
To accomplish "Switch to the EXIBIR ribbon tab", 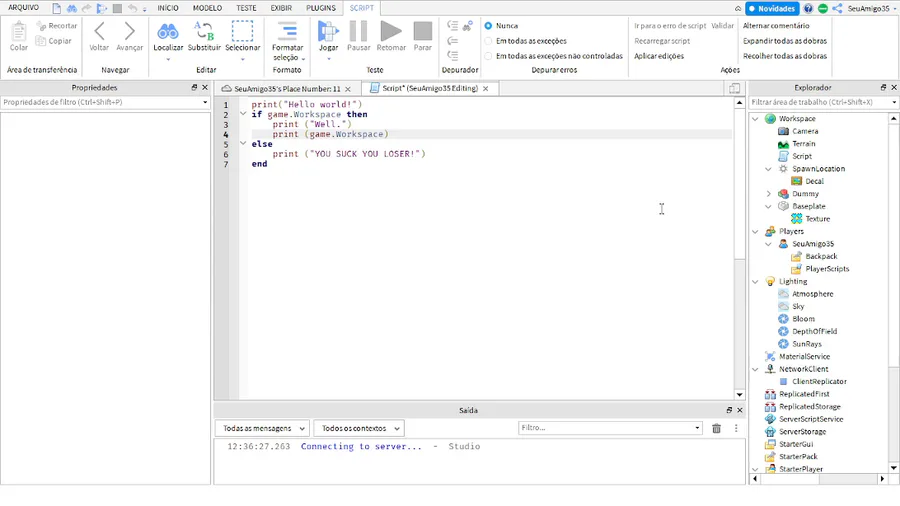I will coord(281,8).
